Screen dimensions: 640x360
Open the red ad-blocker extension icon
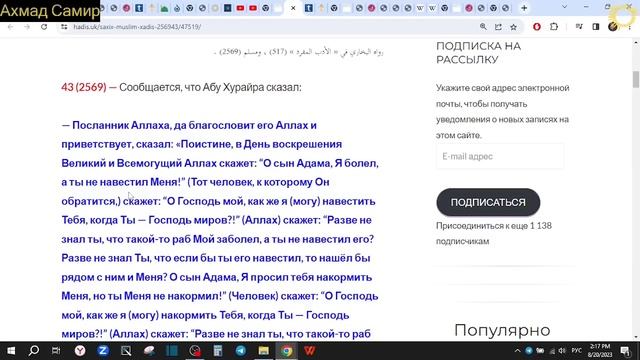coord(537,27)
